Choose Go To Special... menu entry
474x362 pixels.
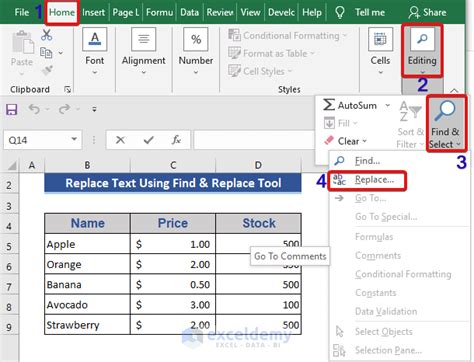(386, 217)
